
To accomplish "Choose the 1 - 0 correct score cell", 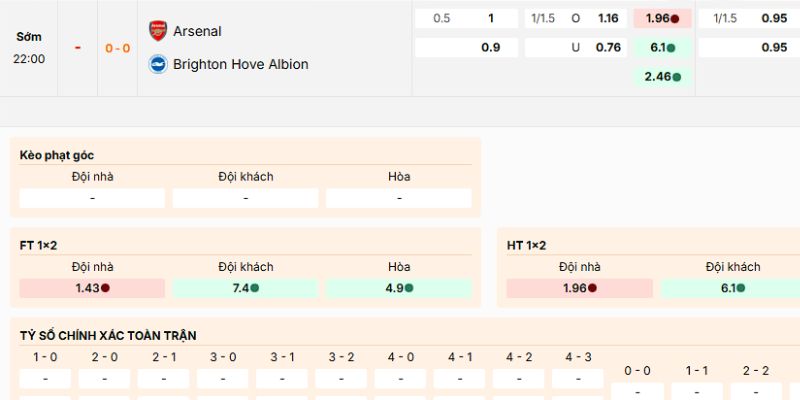I will pos(45,379).
